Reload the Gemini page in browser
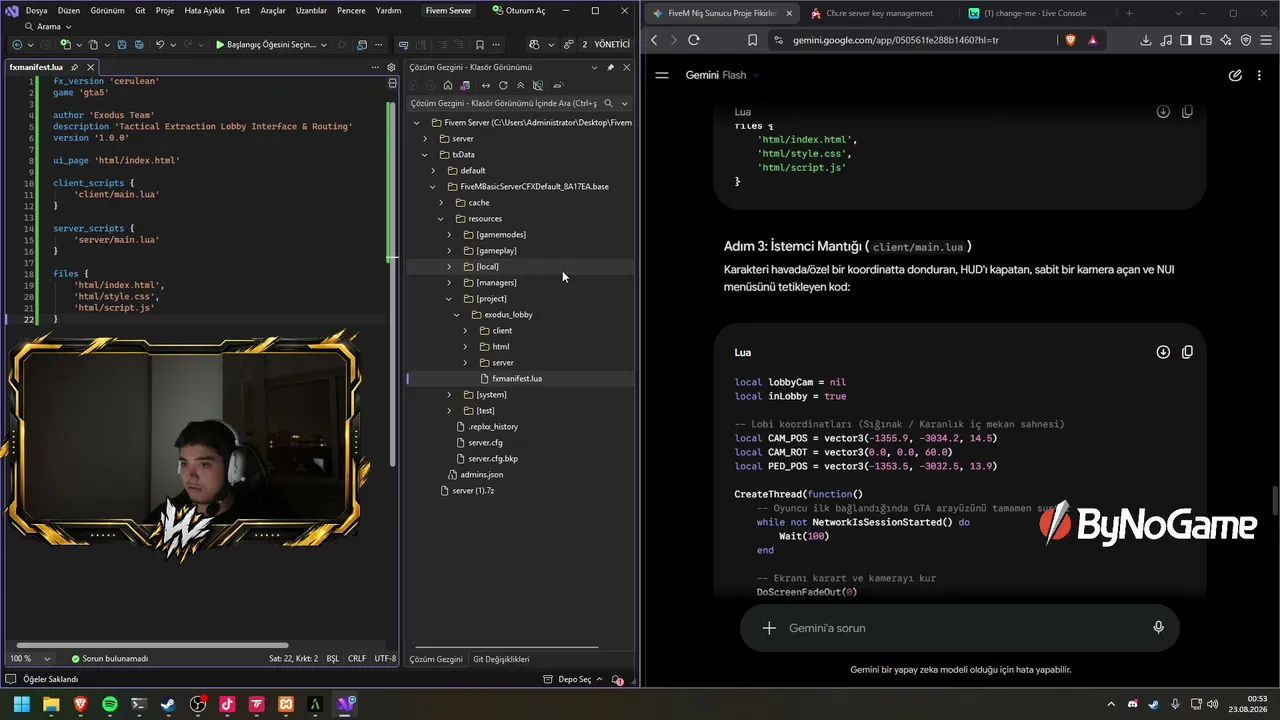The image size is (1280, 720). pyautogui.click(x=694, y=40)
